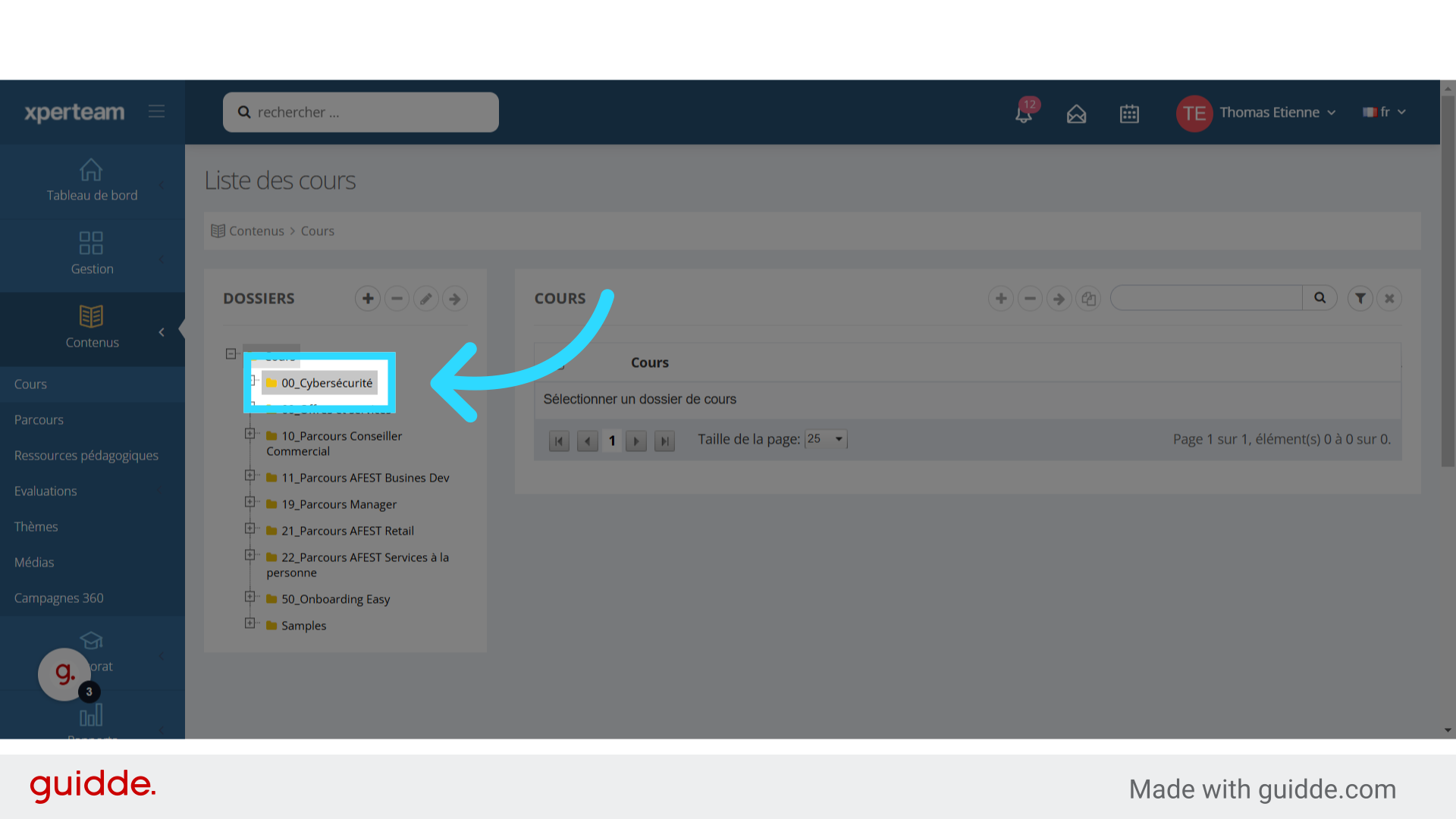Clear filter with the X icon

pyautogui.click(x=1389, y=299)
